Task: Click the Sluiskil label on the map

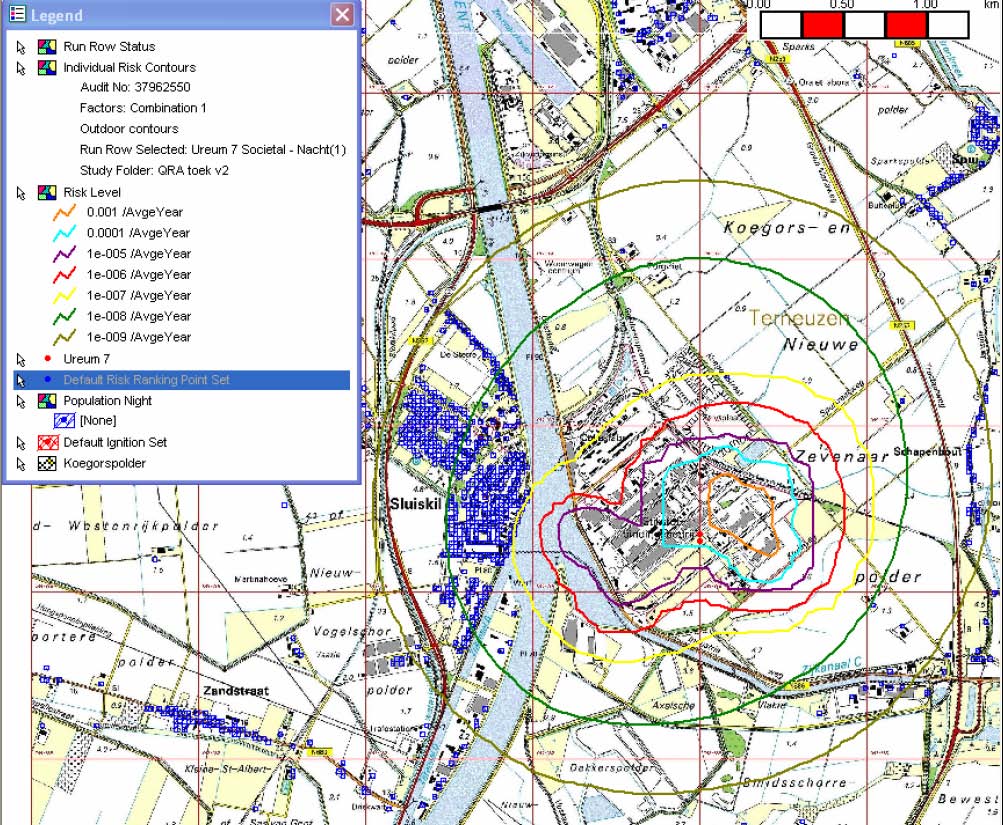Action: tap(415, 505)
